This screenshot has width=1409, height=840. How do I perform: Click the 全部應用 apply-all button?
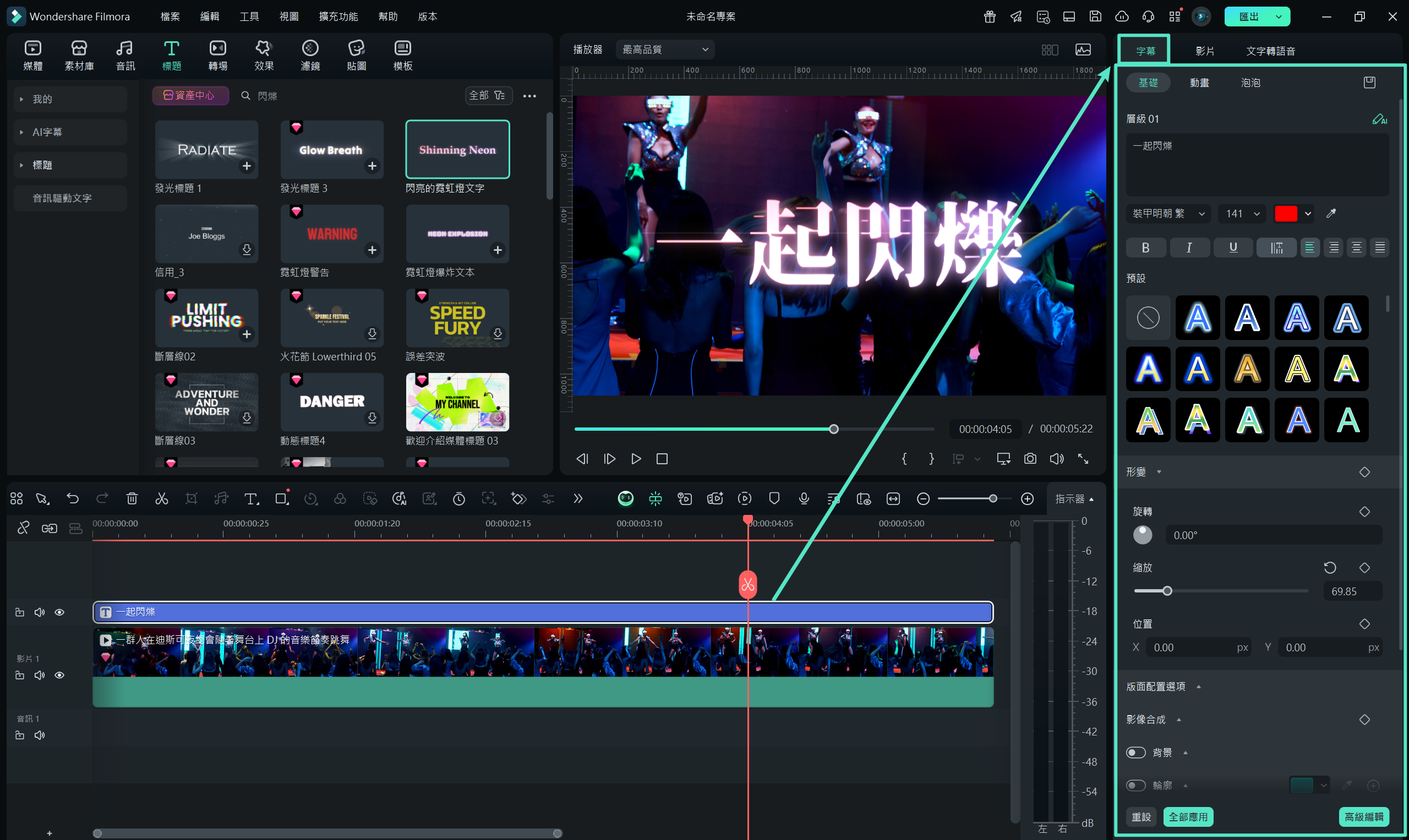(x=1188, y=817)
